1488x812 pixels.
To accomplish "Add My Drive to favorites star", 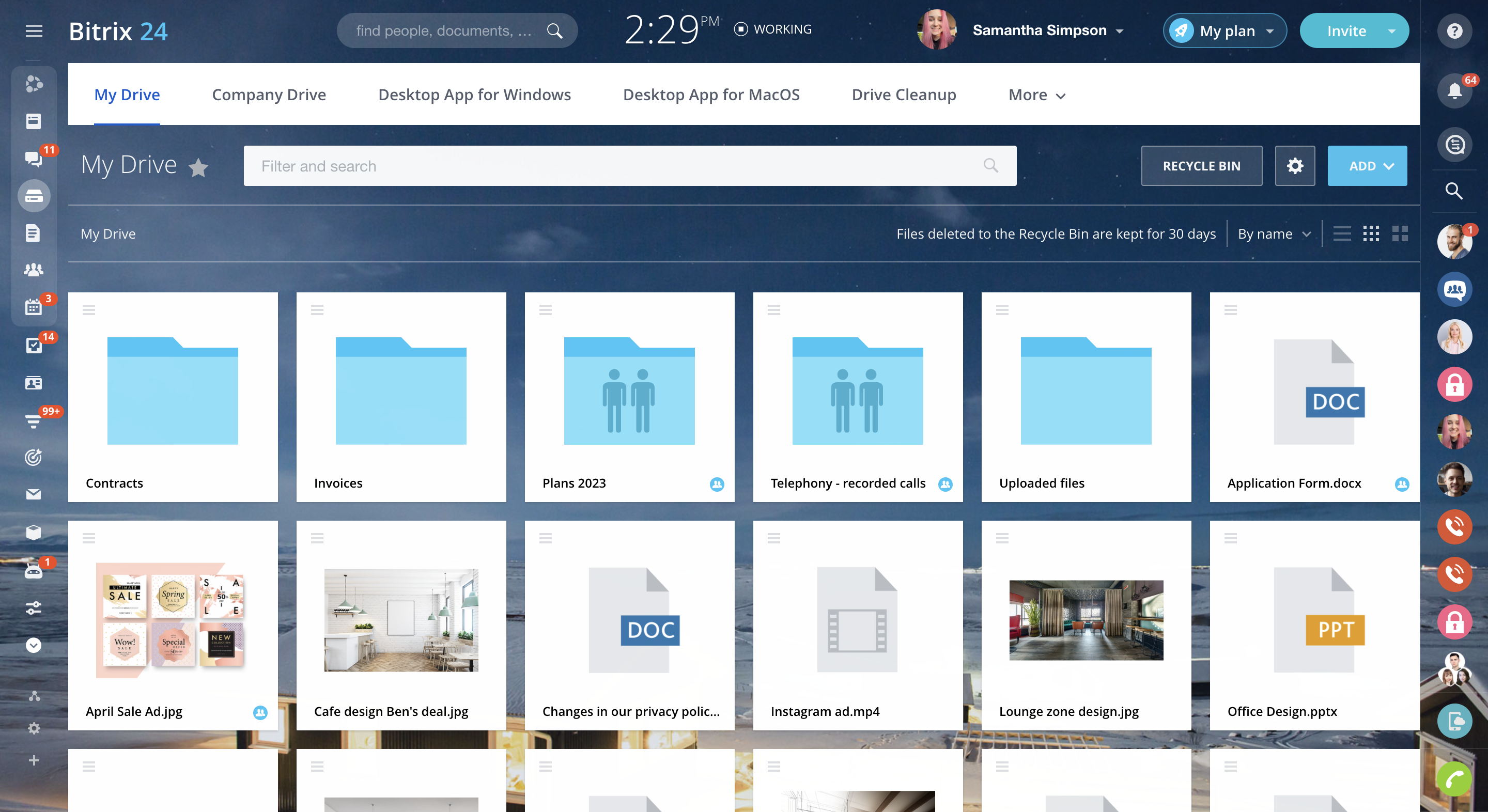I will (198, 167).
